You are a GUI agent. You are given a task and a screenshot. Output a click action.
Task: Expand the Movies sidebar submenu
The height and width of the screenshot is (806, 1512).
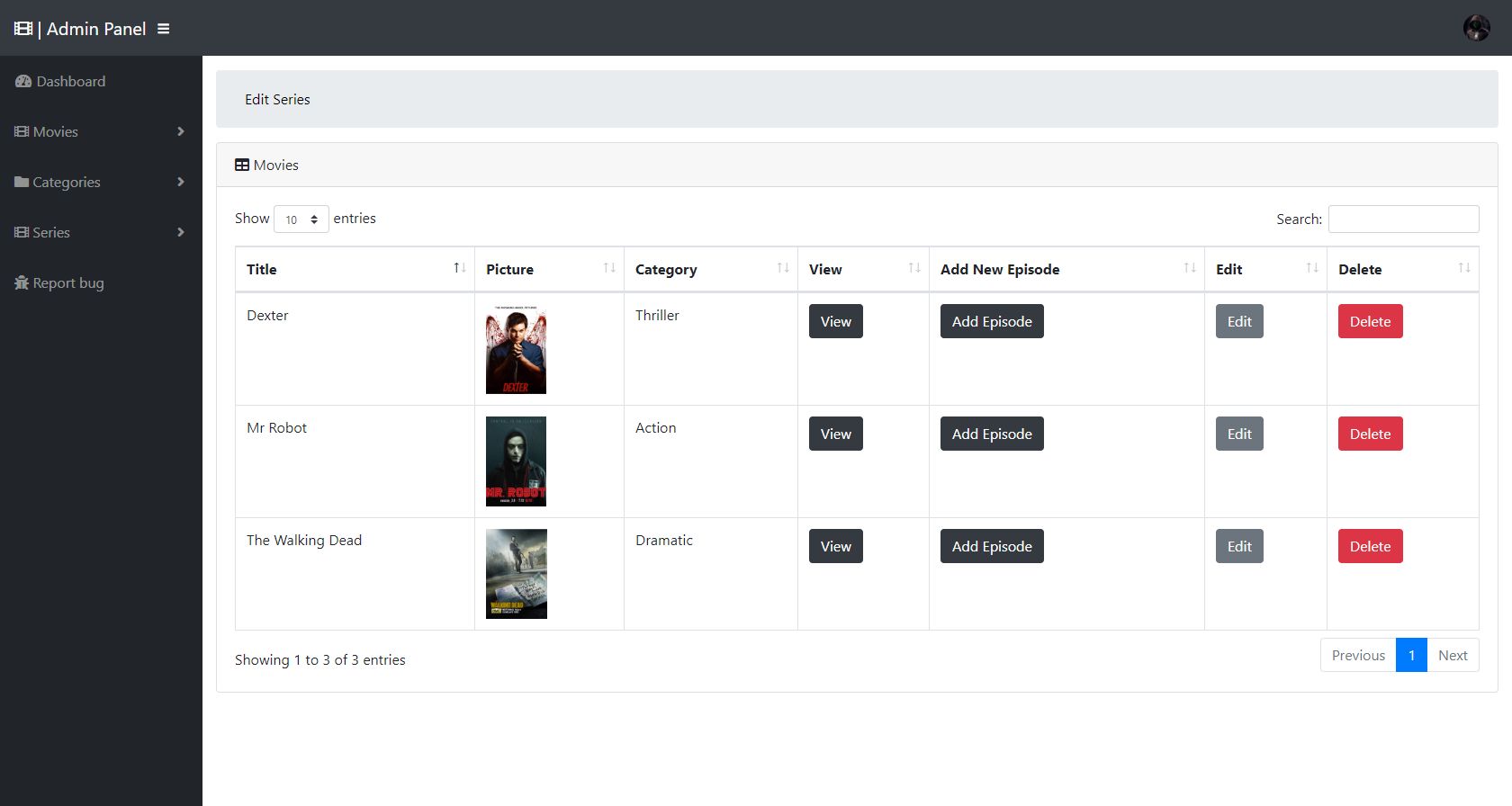(180, 131)
